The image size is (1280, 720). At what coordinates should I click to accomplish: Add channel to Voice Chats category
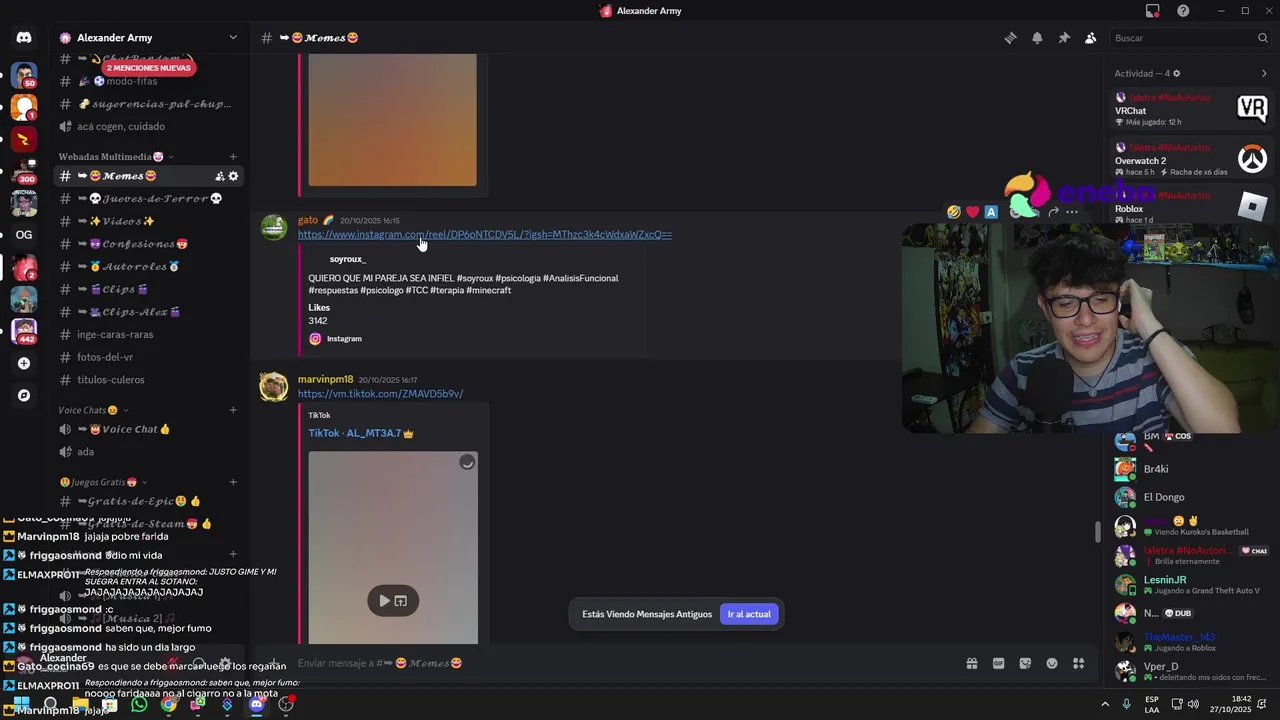tap(233, 410)
